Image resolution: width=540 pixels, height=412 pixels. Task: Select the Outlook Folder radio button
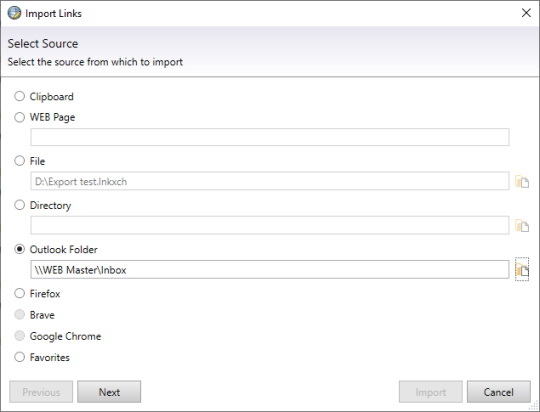[20, 249]
